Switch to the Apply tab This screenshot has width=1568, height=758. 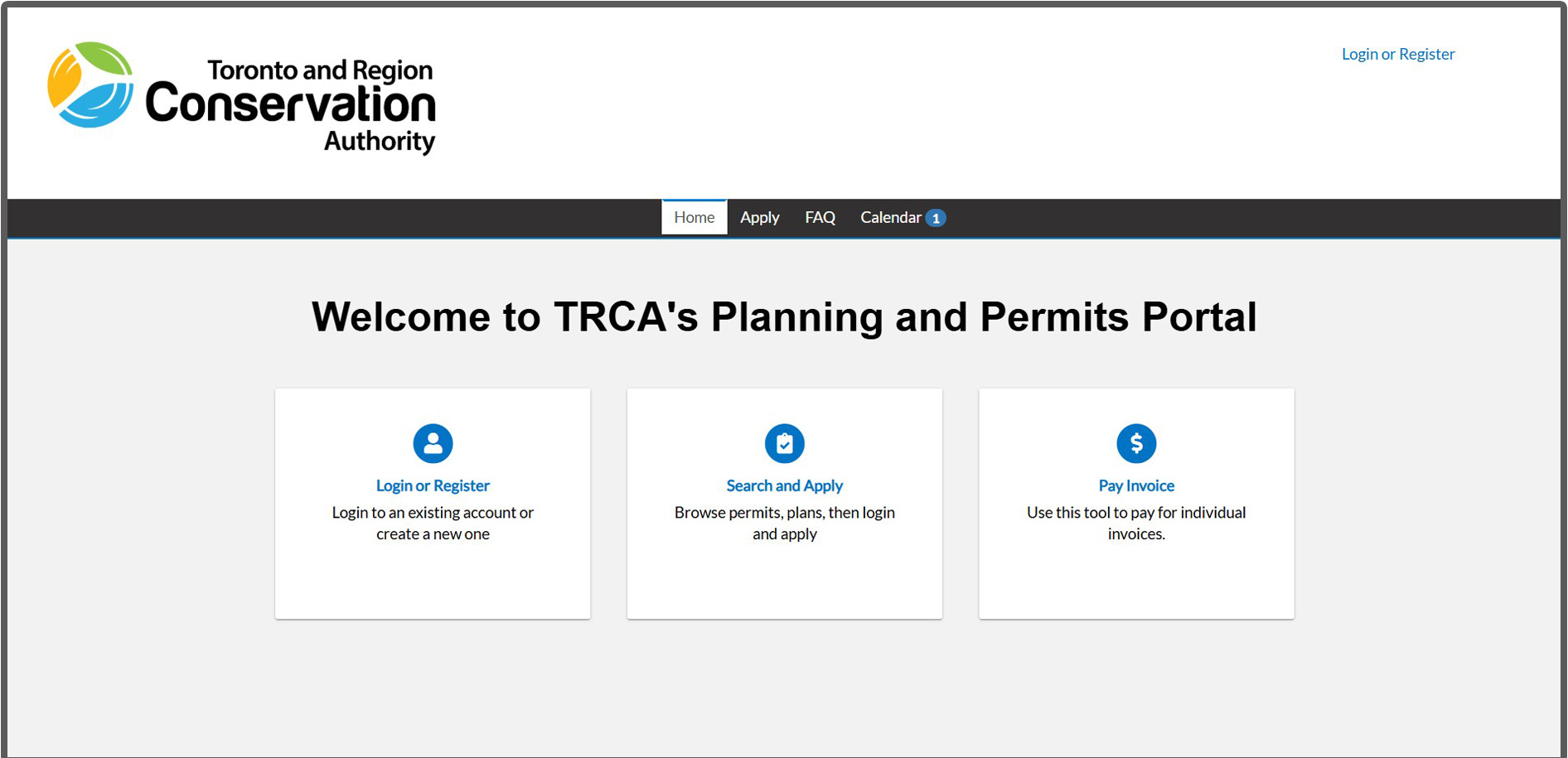[x=759, y=217]
